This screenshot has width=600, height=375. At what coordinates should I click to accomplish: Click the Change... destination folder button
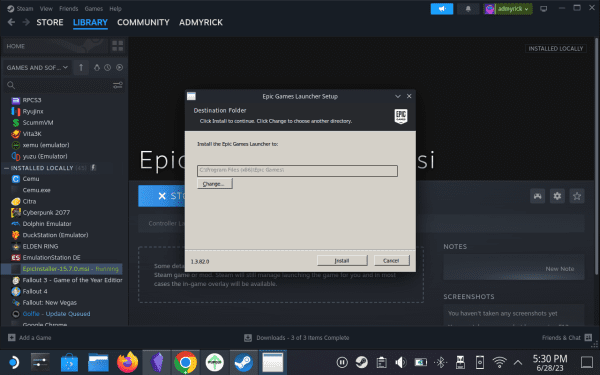[x=215, y=184]
